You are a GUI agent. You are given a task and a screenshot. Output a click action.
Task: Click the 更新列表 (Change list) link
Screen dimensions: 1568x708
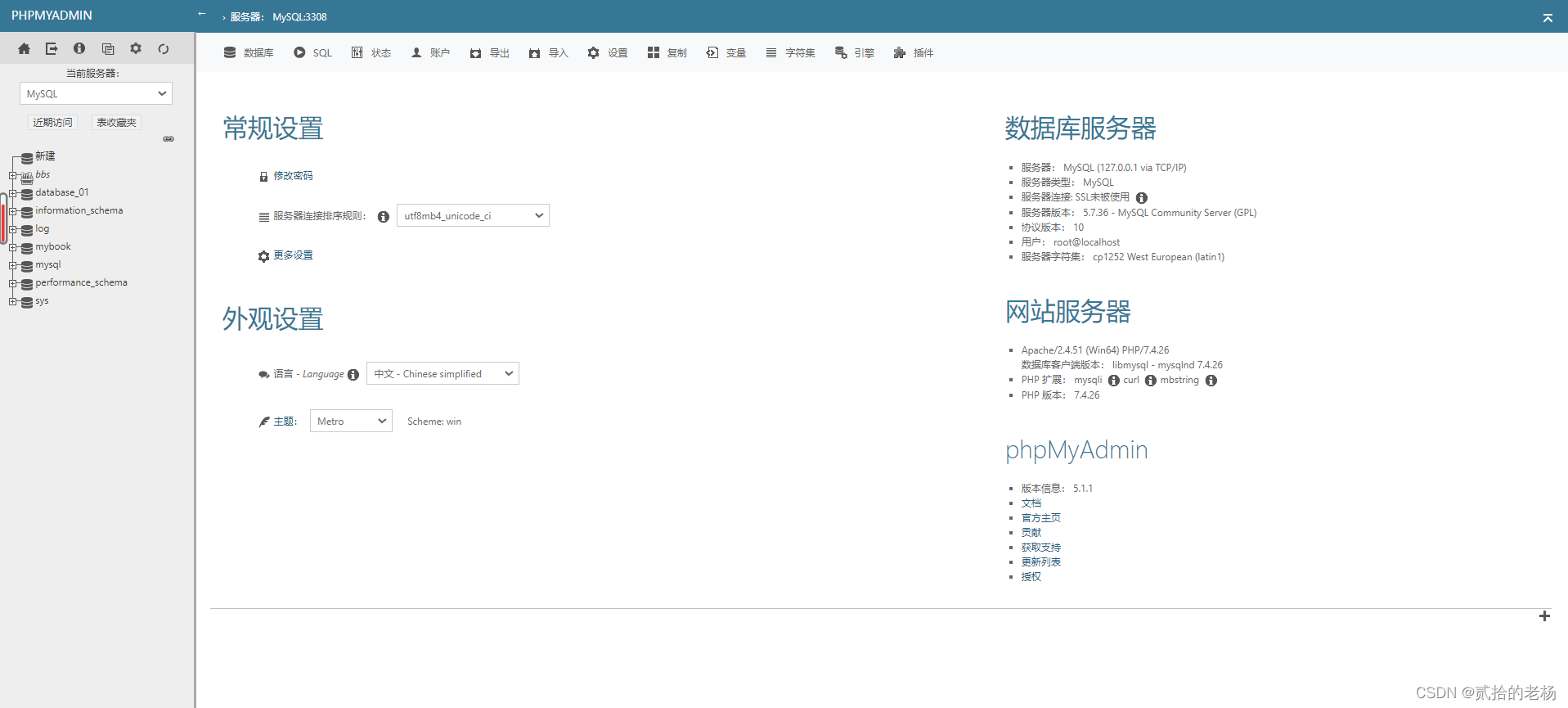1041,562
